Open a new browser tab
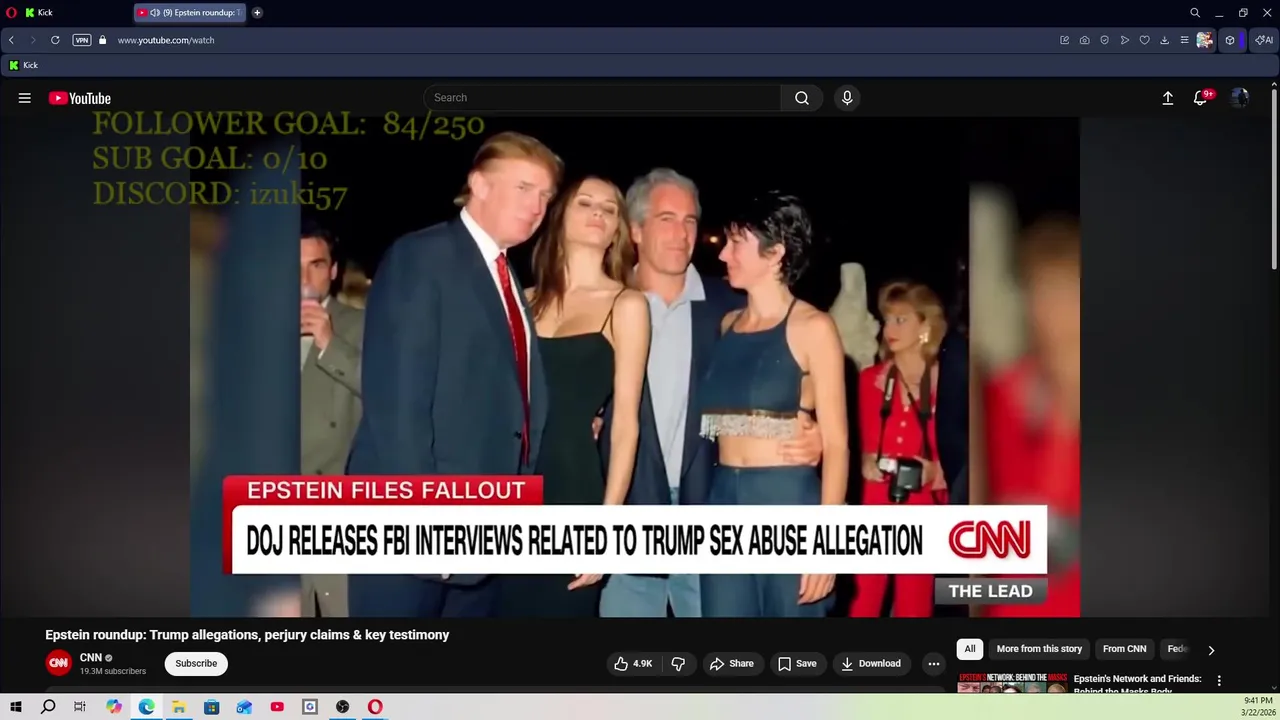Image resolution: width=1280 pixels, height=720 pixels. [257, 13]
